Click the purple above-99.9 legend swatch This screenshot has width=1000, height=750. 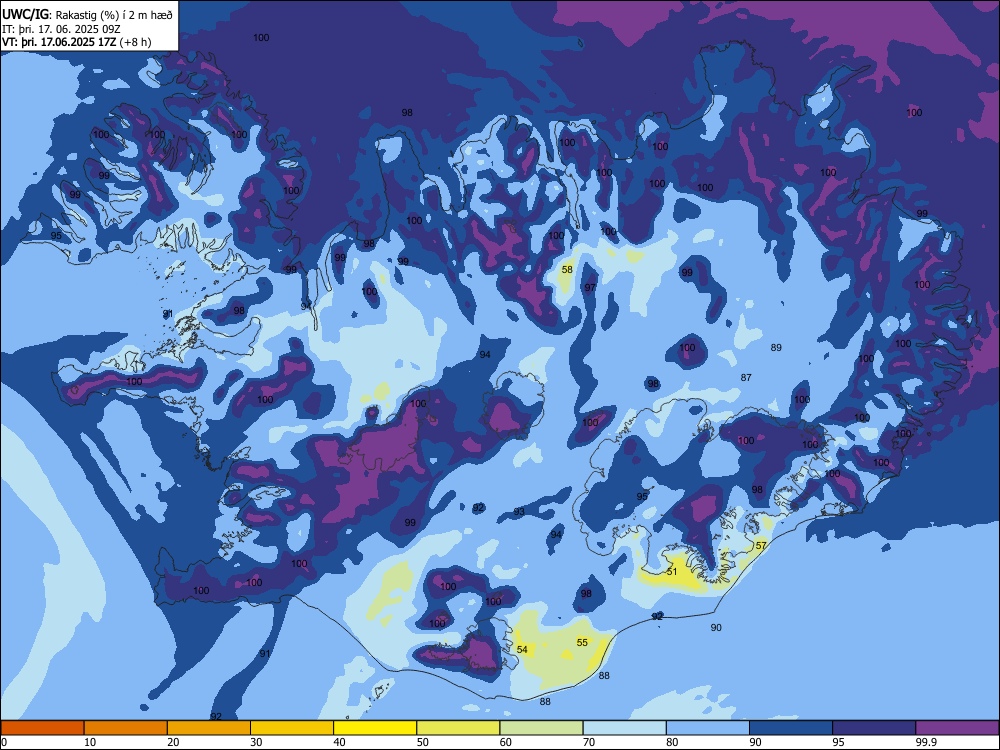coord(957,728)
